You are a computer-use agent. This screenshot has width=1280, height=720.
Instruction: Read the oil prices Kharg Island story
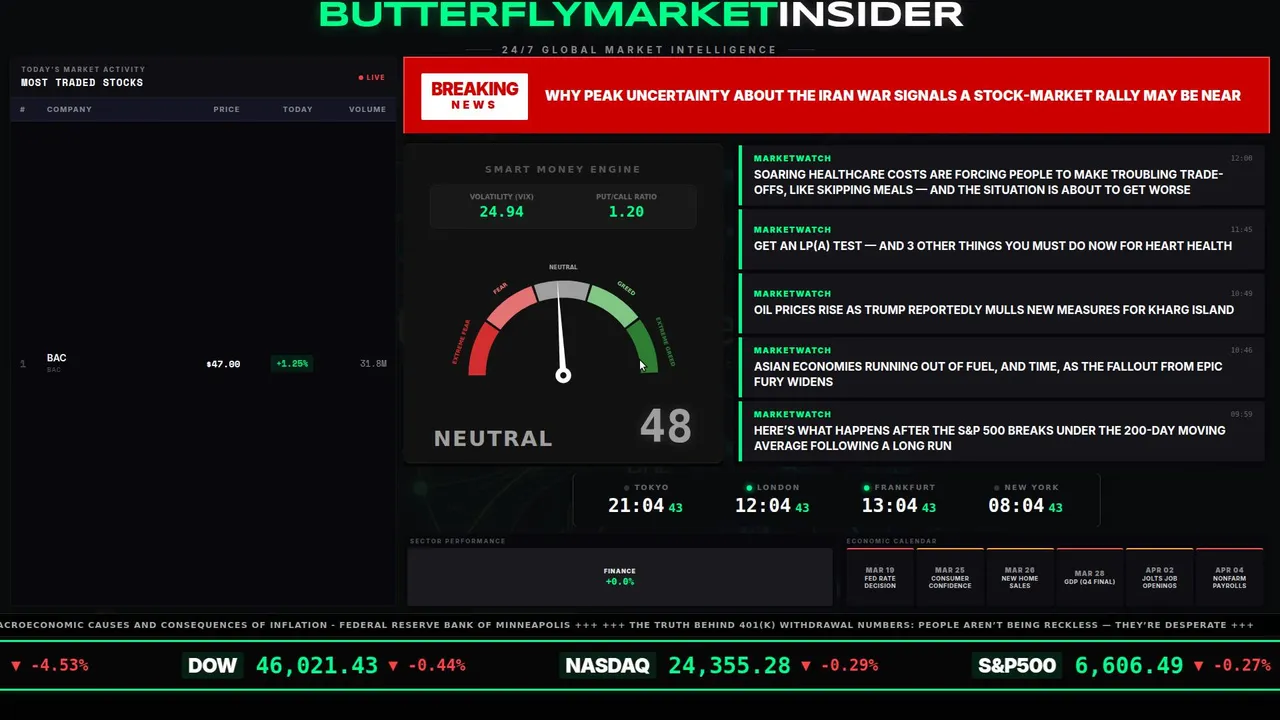1003,302
